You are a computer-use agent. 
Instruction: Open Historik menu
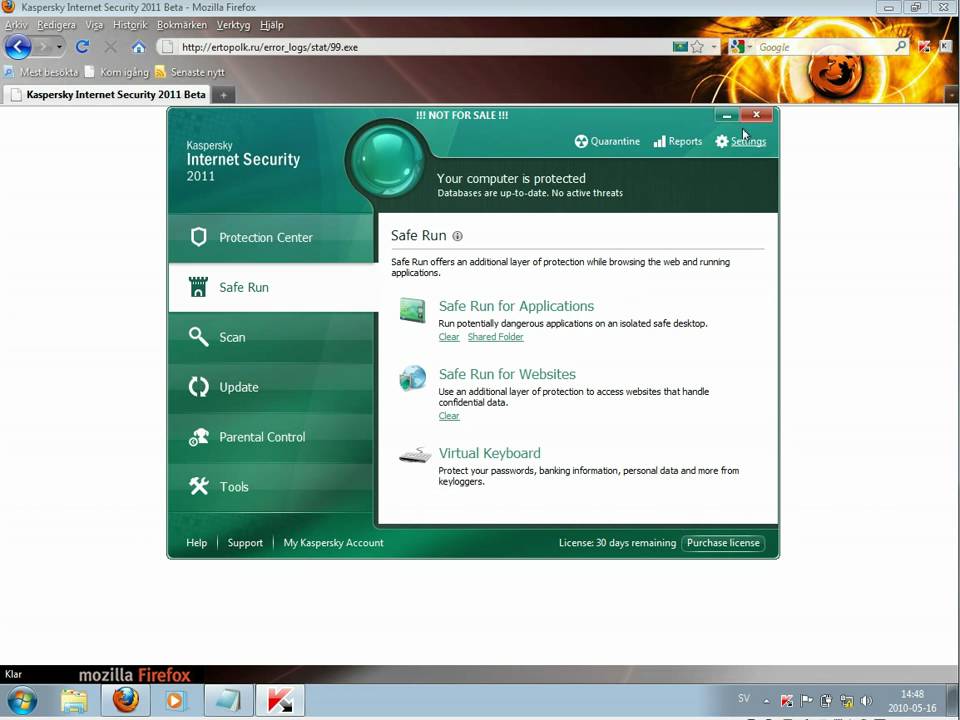(130, 25)
